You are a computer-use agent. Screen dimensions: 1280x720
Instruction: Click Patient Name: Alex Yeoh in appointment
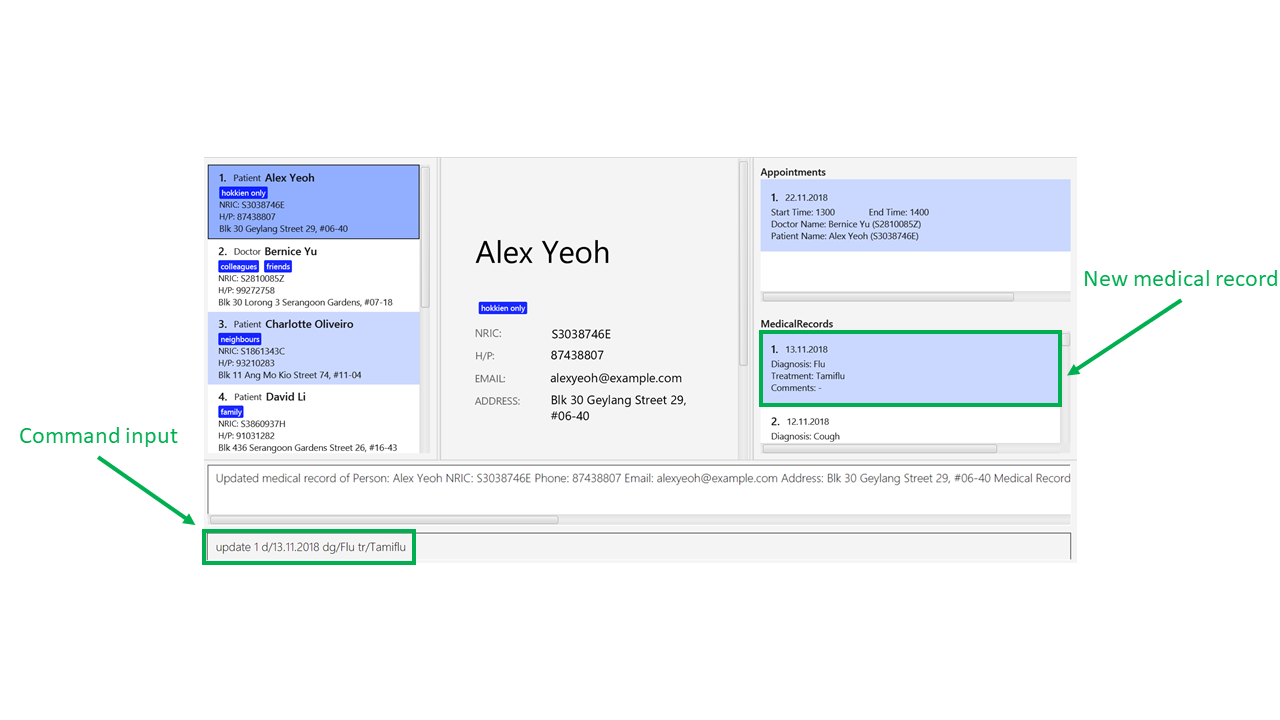pyautogui.click(x=845, y=236)
